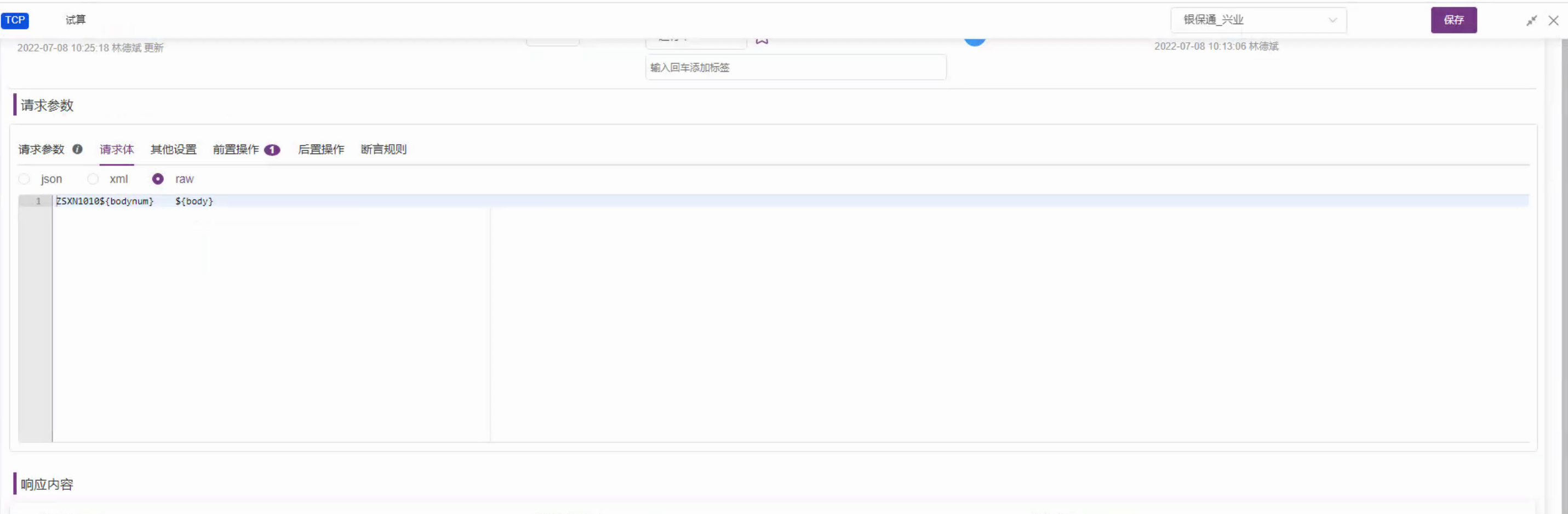The height and width of the screenshot is (514, 1568).
Task: Click the TCP protocol badge
Action: 15,20
